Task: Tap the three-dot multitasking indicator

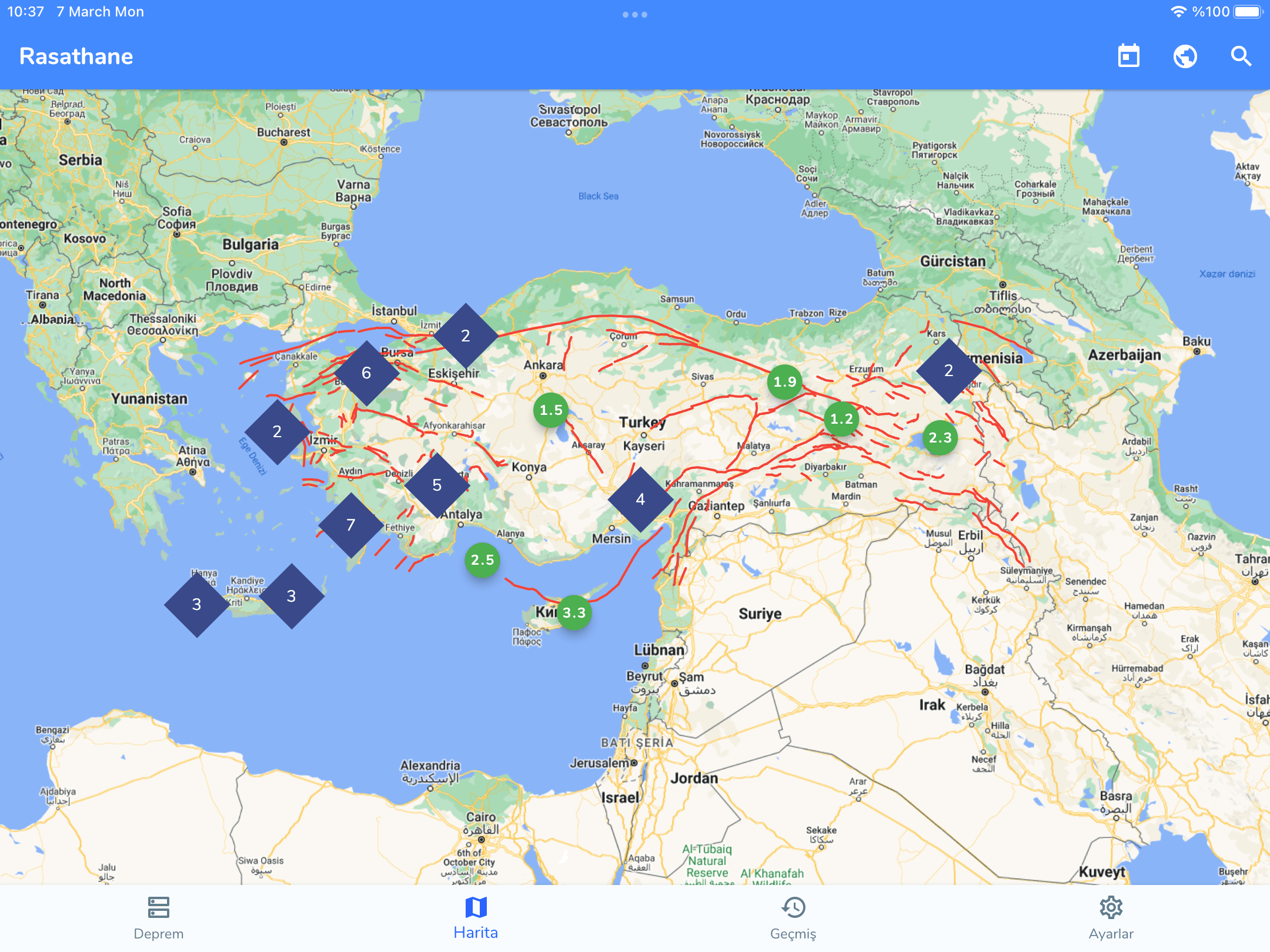Action: point(634,15)
